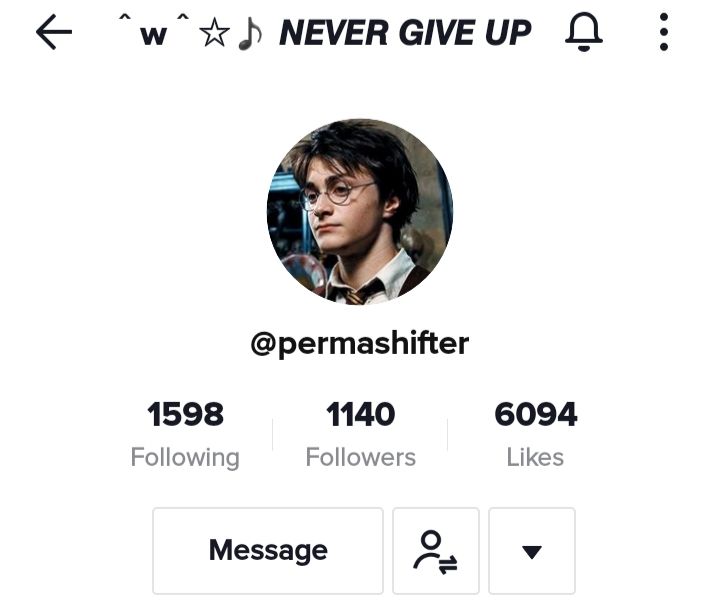Expand the suggested accounts dropdown arrow
Screen dimensions: 720x608
pyautogui.click(x=532, y=551)
